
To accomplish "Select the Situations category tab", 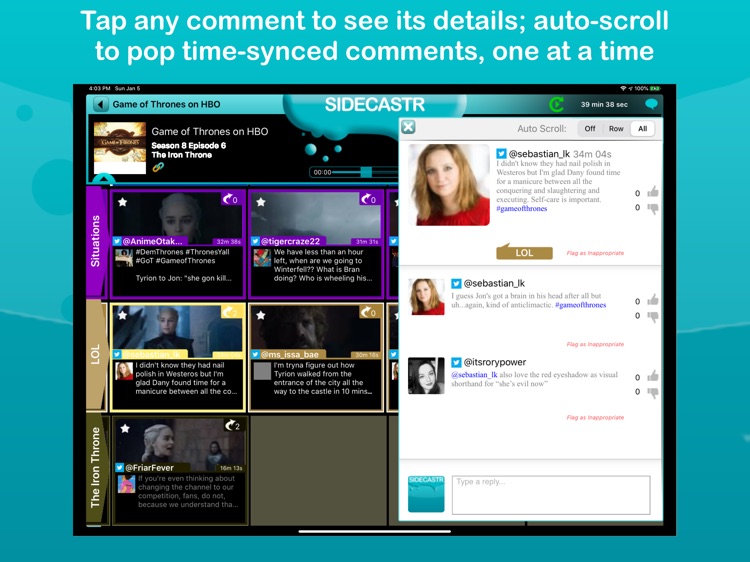I will click(x=96, y=242).
